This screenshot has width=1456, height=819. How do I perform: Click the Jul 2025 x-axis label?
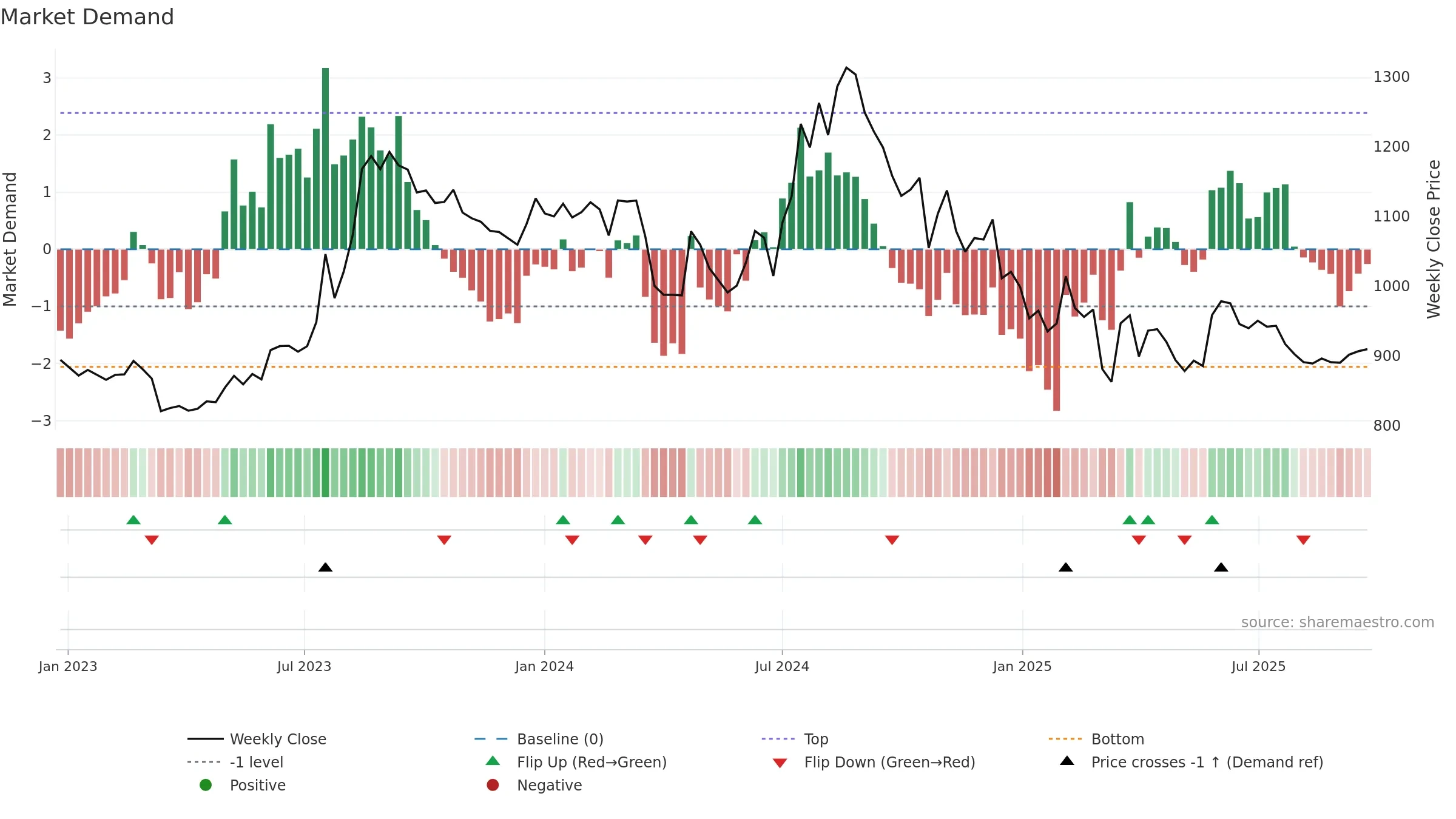tap(1259, 666)
